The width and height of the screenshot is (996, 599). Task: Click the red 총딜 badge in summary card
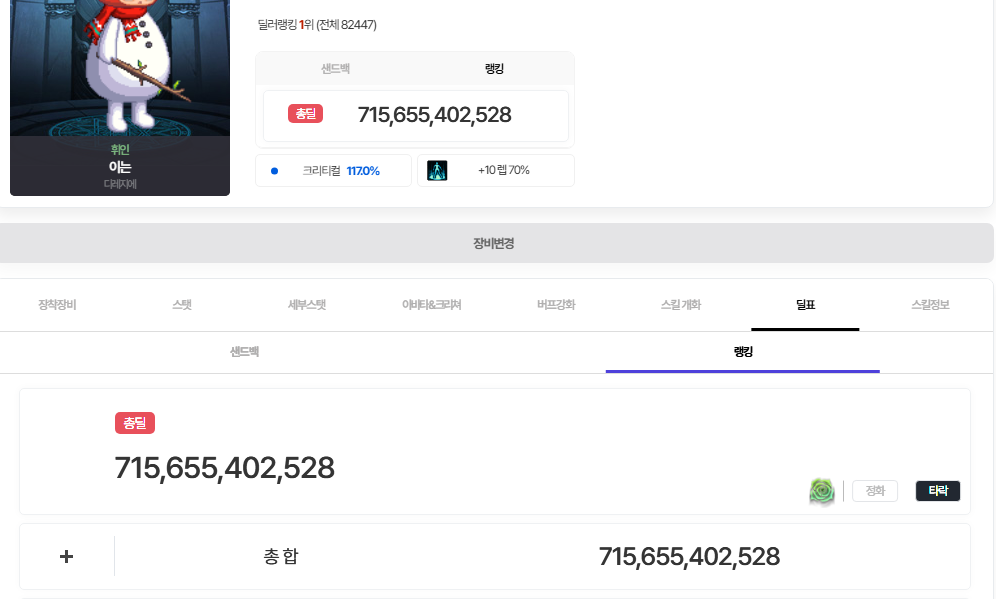click(x=305, y=114)
